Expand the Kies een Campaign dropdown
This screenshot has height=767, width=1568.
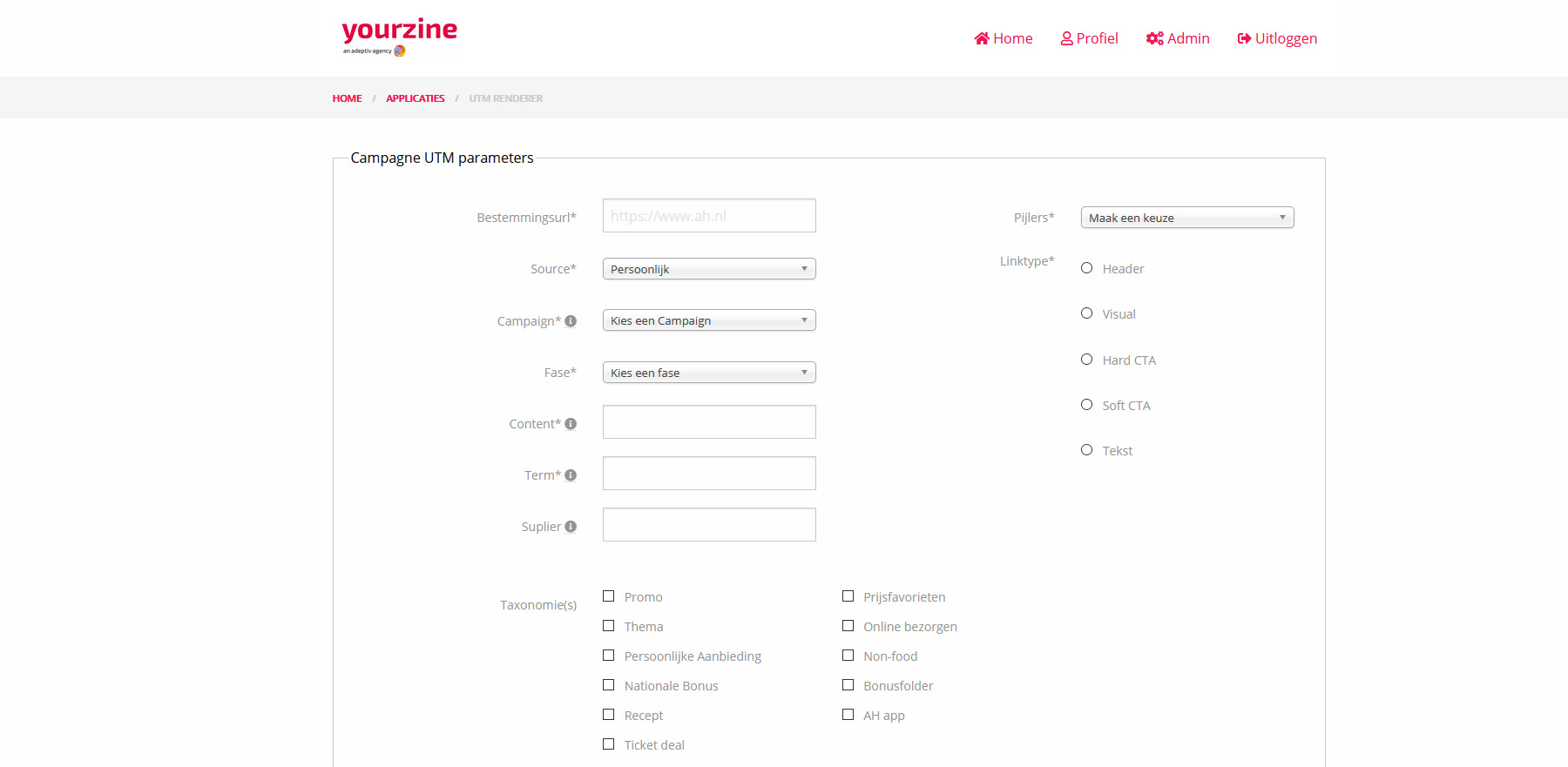pos(709,320)
